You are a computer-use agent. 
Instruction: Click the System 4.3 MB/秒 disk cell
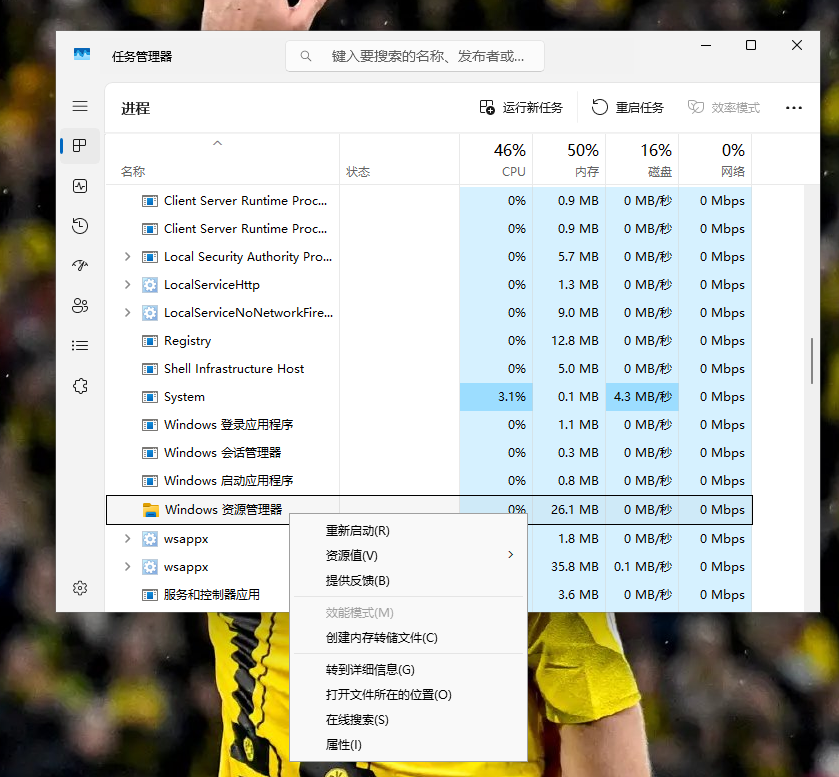pos(642,397)
